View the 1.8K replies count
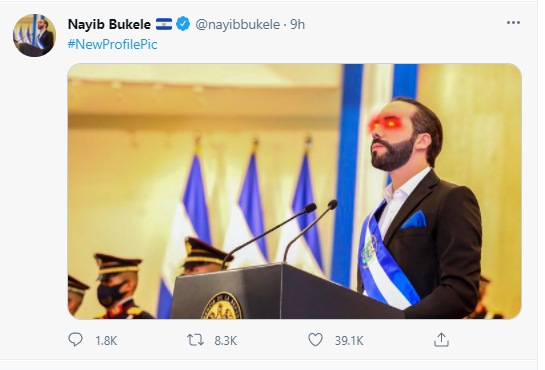This screenshot has height=370, width=545. (x=106, y=340)
